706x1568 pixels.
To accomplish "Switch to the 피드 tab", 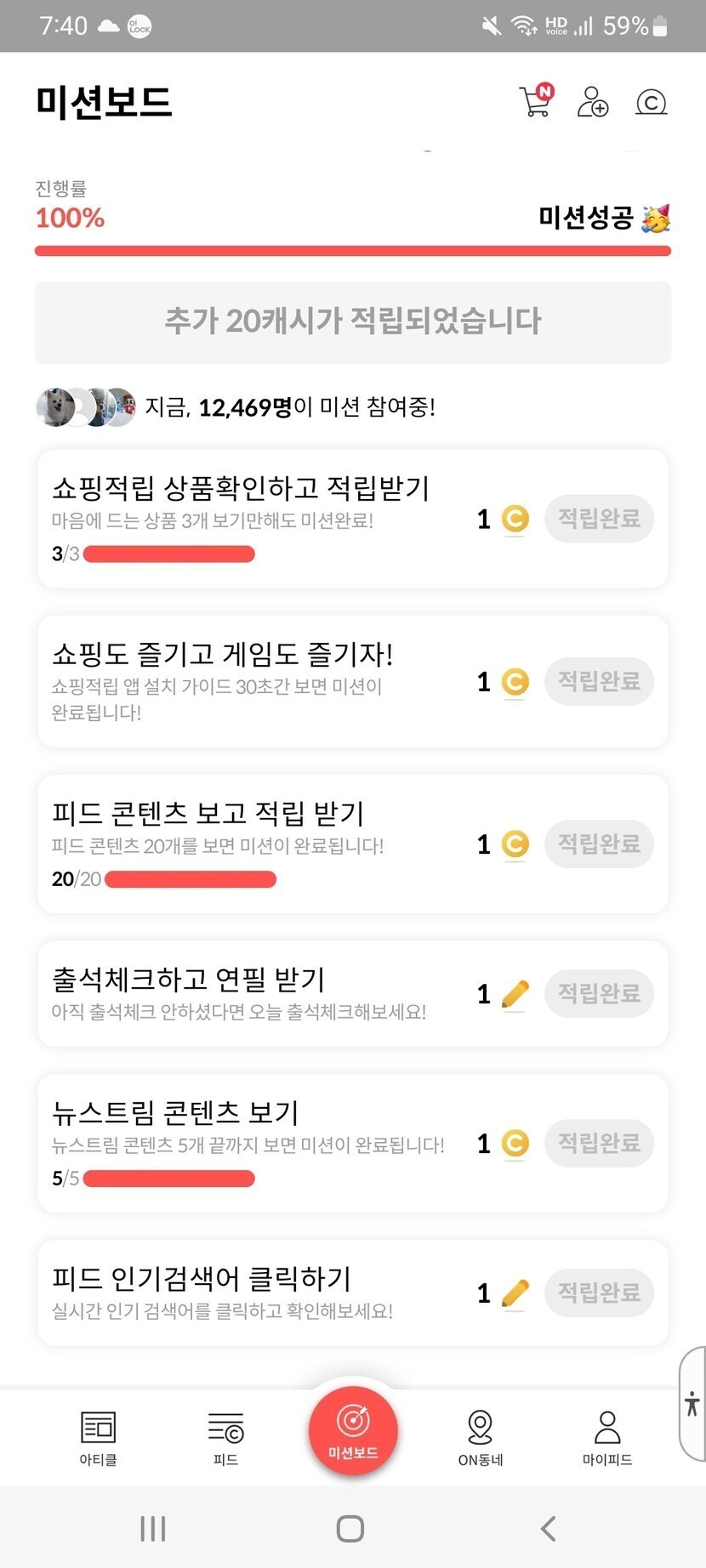I will coord(225,1437).
